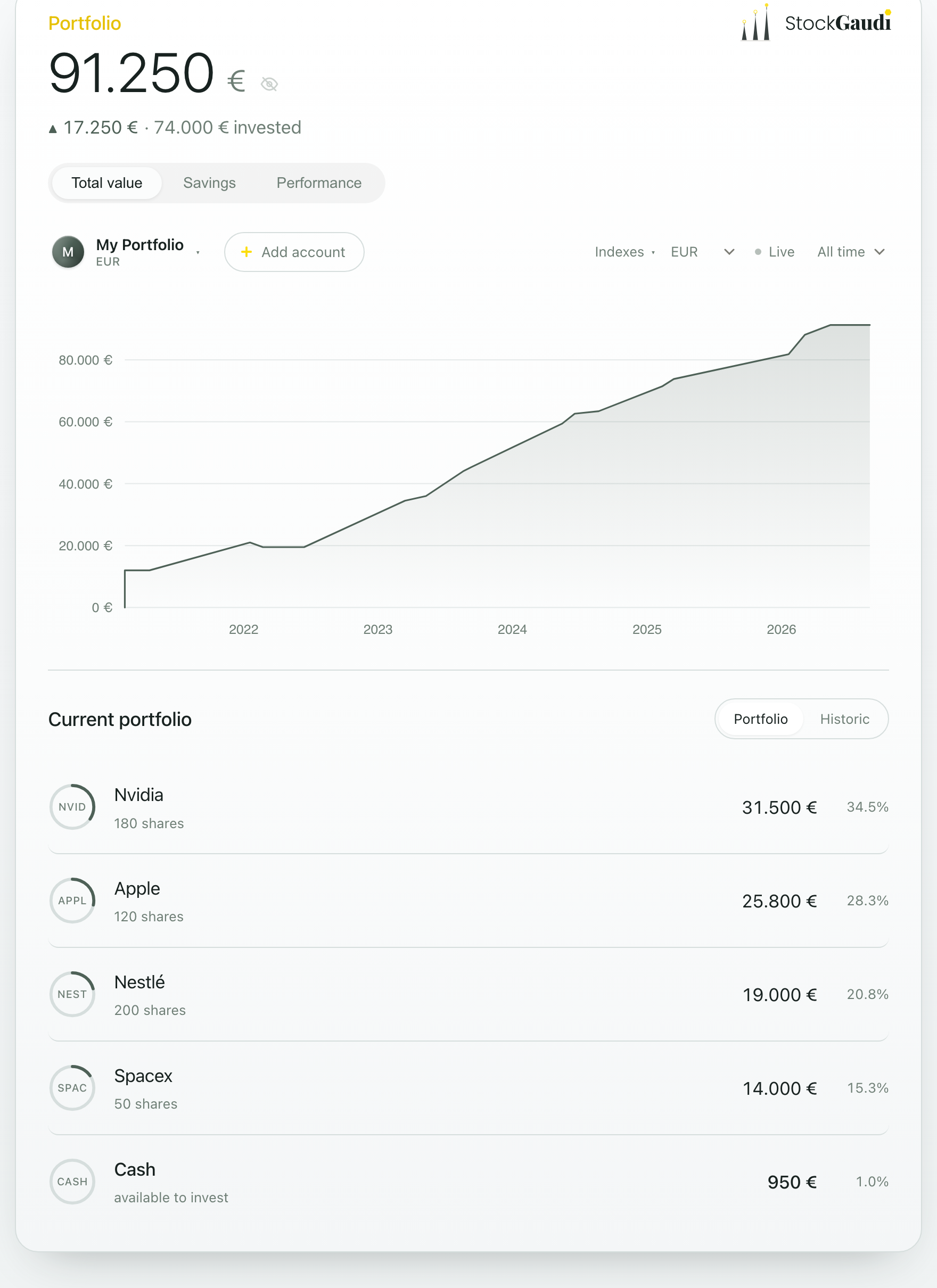This screenshot has height=1288, width=937.
Task: Open the Nestlé holding row
Action: coord(468,994)
